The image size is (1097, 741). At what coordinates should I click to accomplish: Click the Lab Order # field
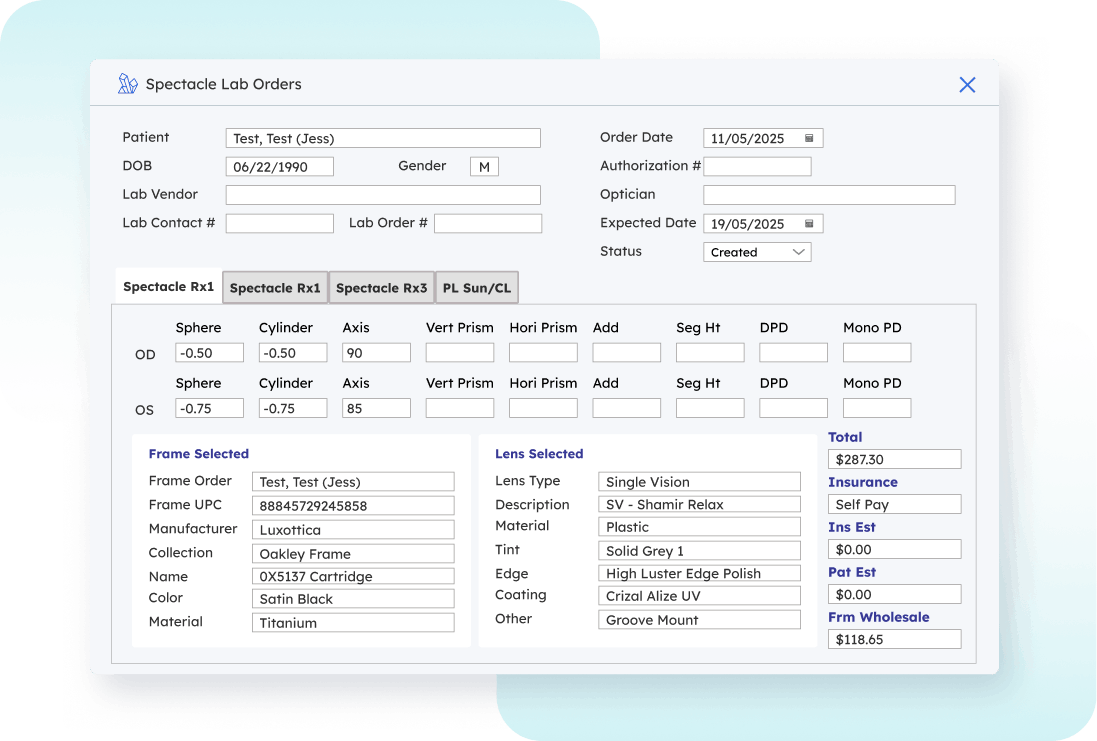pyautogui.click(x=487, y=224)
